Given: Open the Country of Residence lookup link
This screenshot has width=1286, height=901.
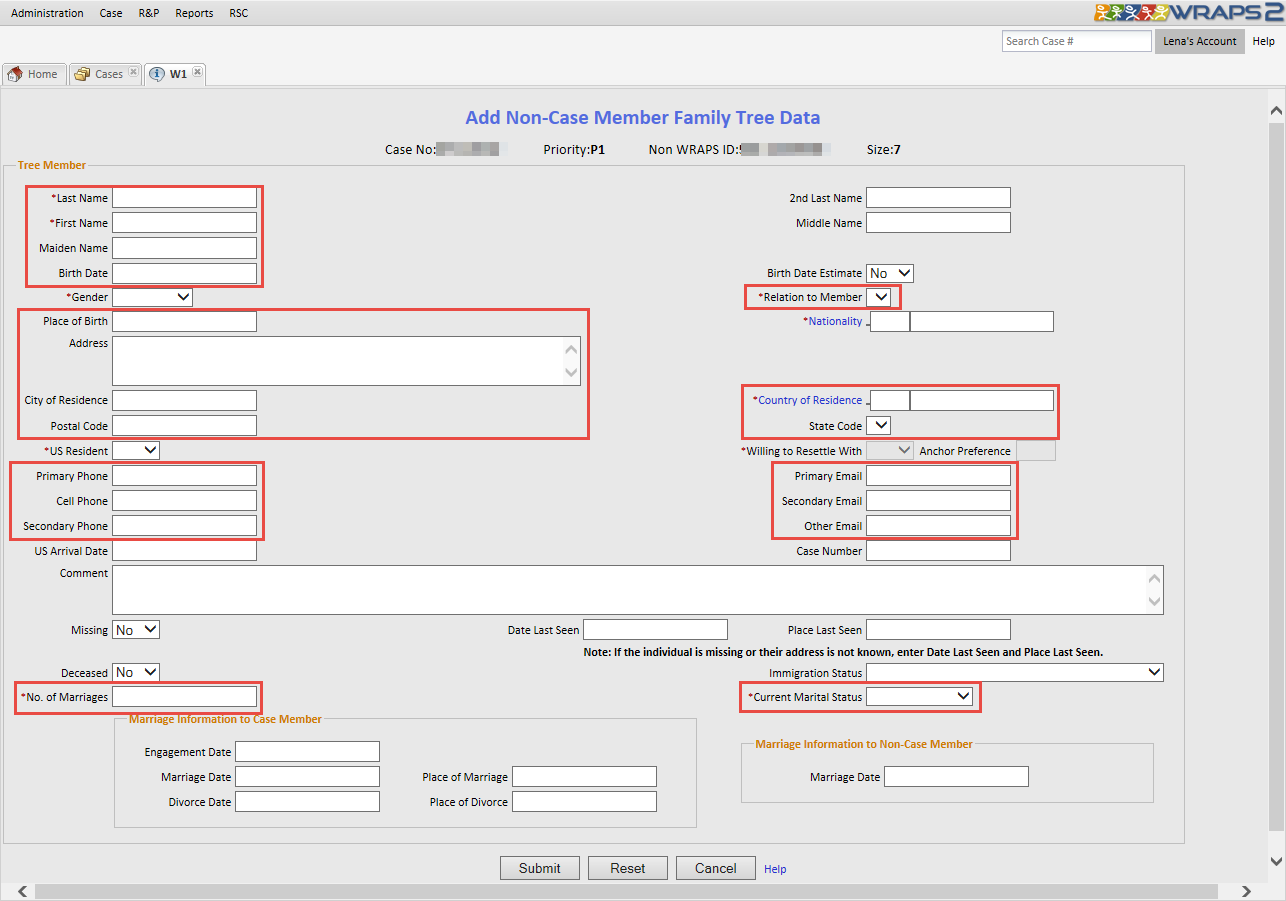Looking at the screenshot, I should click(x=810, y=400).
